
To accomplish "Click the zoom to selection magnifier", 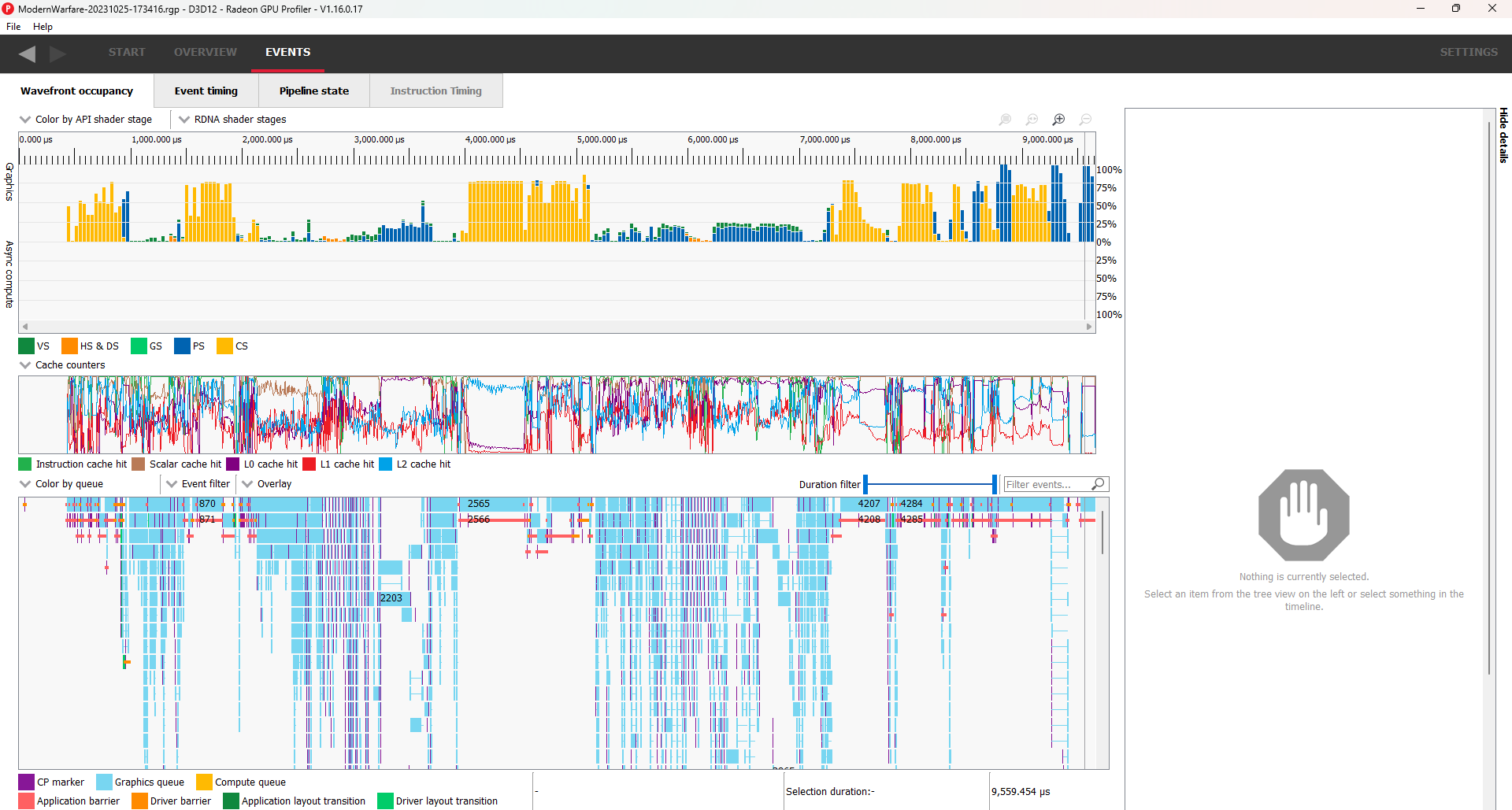I will point(1006,120).
